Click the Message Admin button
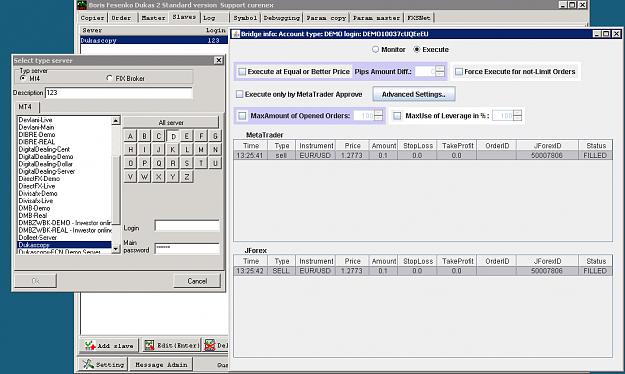This screenshot has width=625, height=374. click(161, 364)
